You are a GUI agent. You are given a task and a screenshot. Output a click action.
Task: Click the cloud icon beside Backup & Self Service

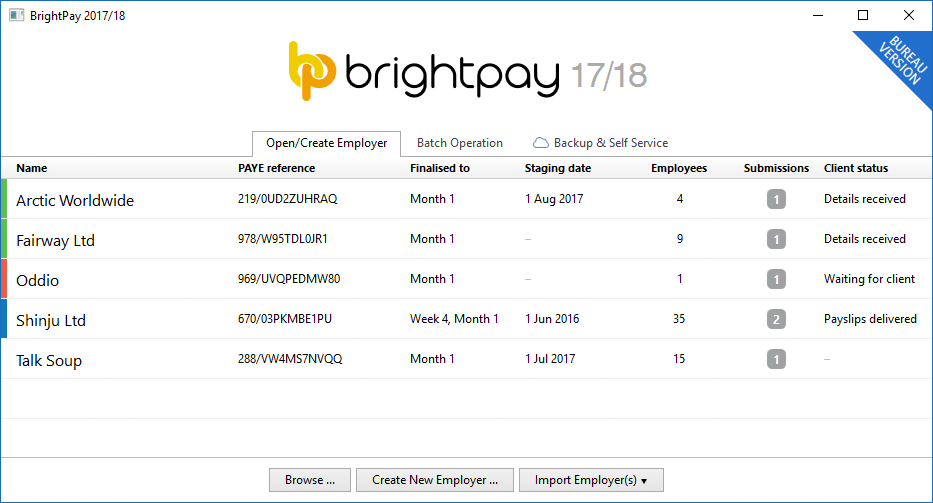click(x=540, y=143)
